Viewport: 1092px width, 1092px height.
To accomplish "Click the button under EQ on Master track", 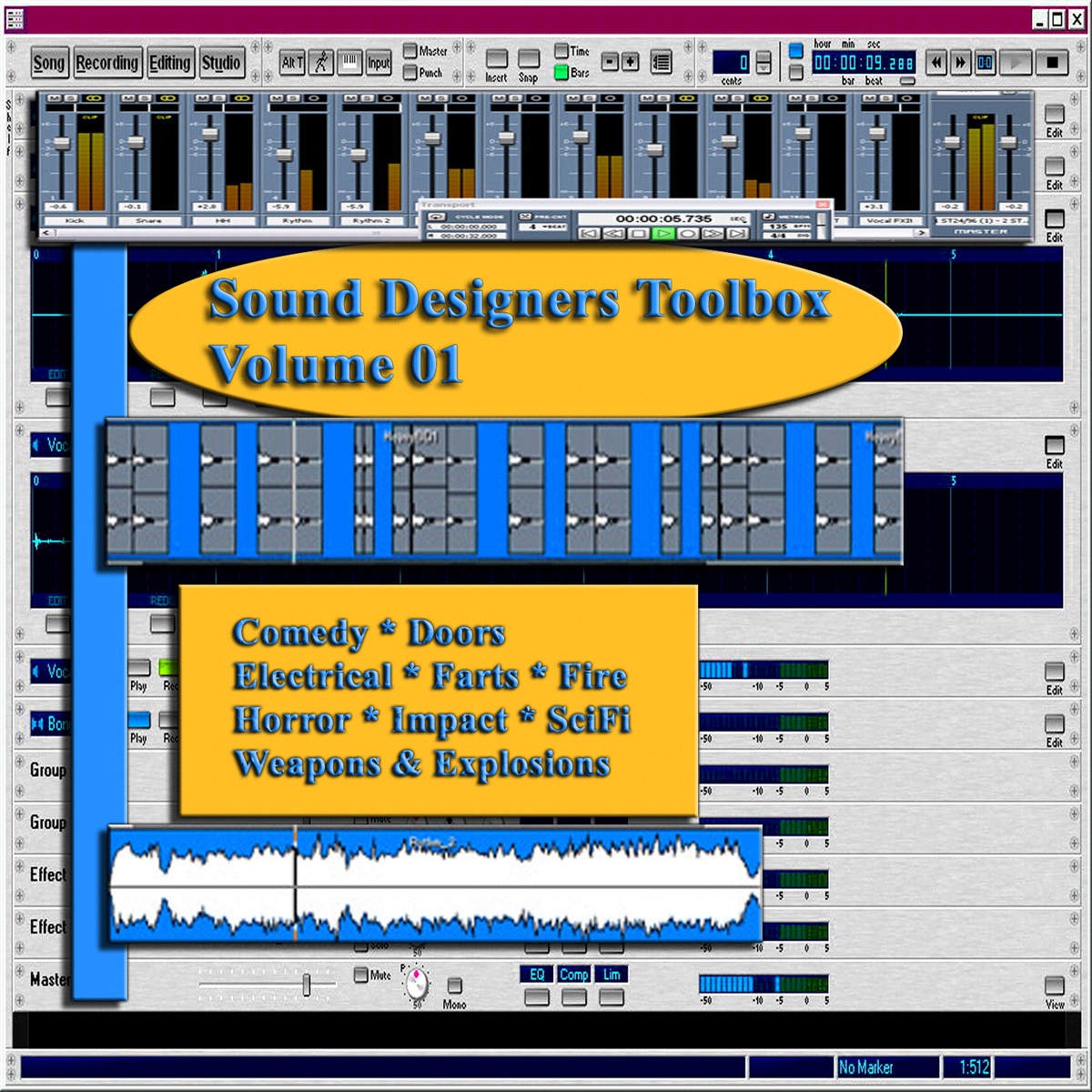I will (537, 997).
